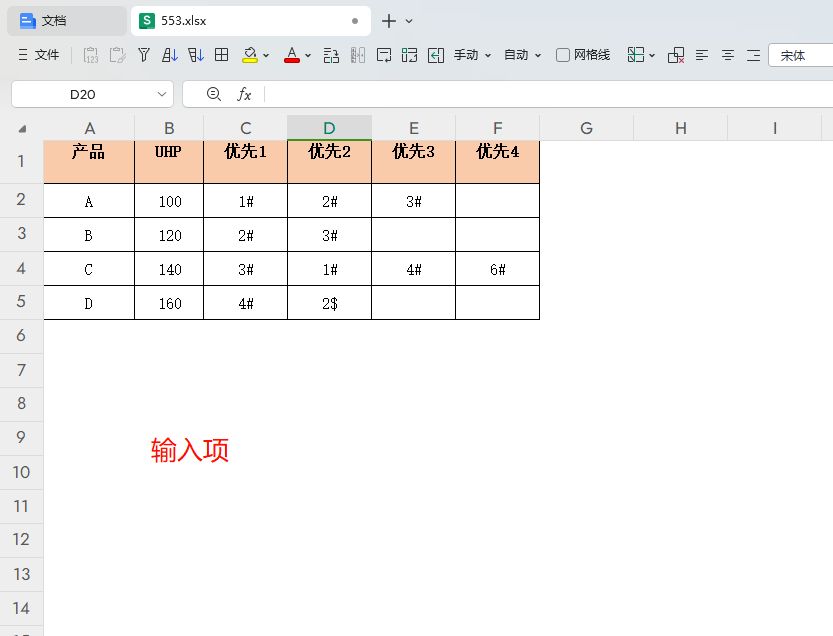833x636 pixels.
Task: Select column A header
Action: tap(89, 128)
